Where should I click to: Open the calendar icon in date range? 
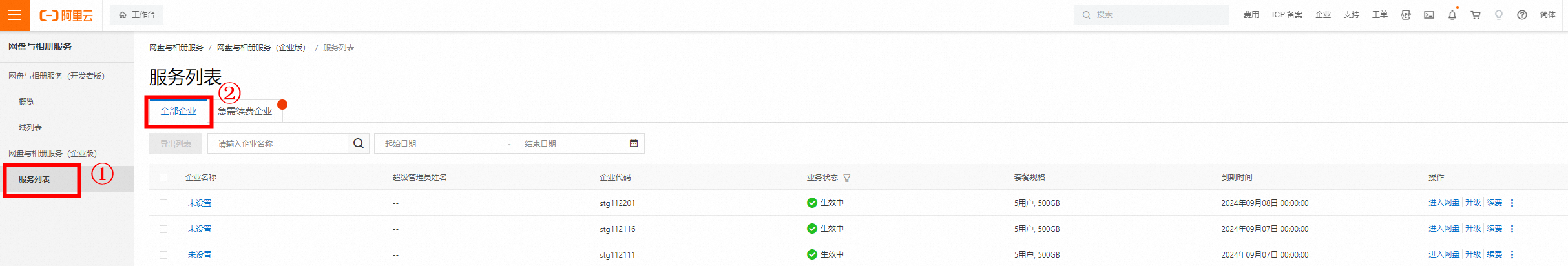633,143
